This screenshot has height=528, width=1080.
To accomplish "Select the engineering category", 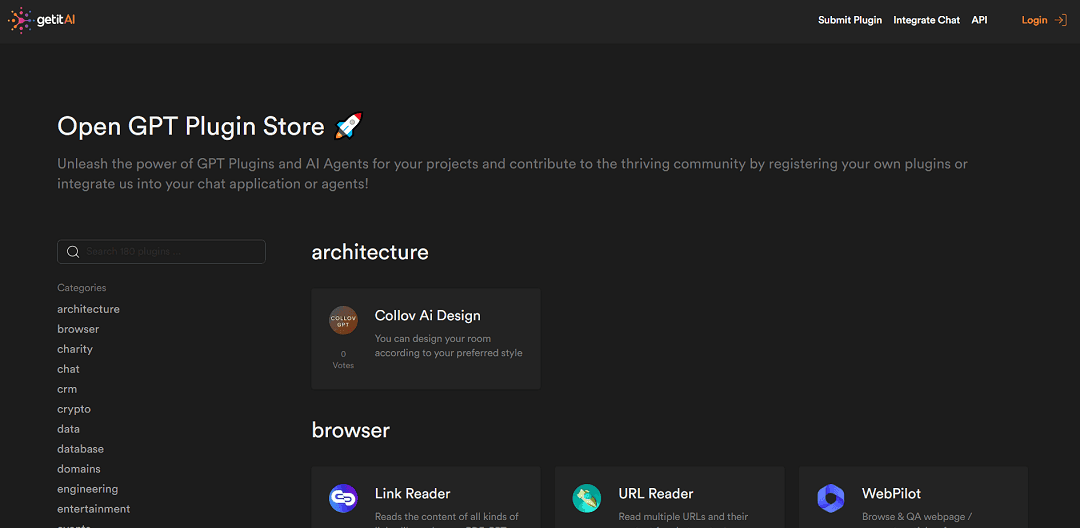I will pyautogui.click(x=87, y=489).
